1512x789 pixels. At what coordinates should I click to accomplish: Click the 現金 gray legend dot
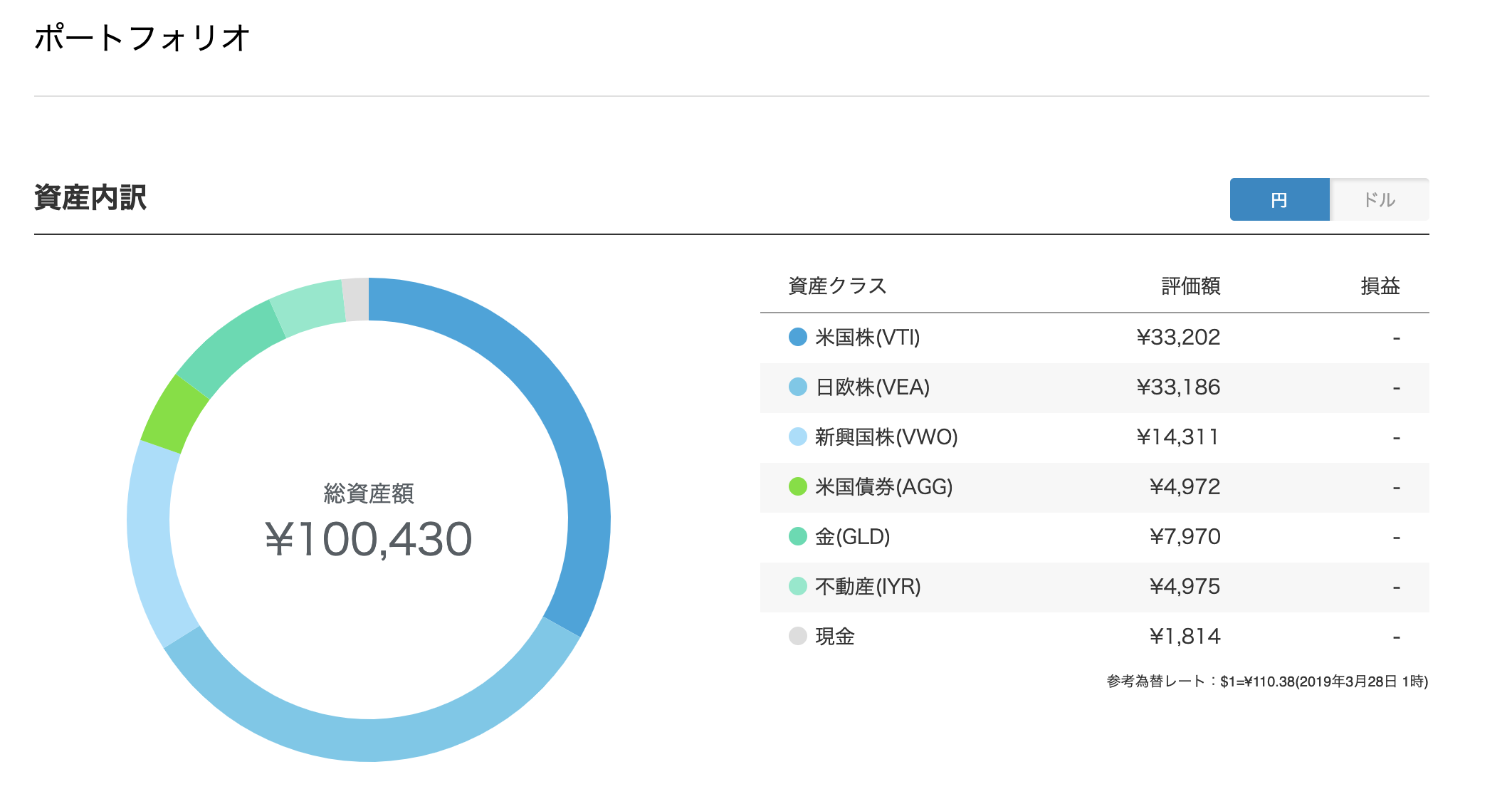click(798, 636)
